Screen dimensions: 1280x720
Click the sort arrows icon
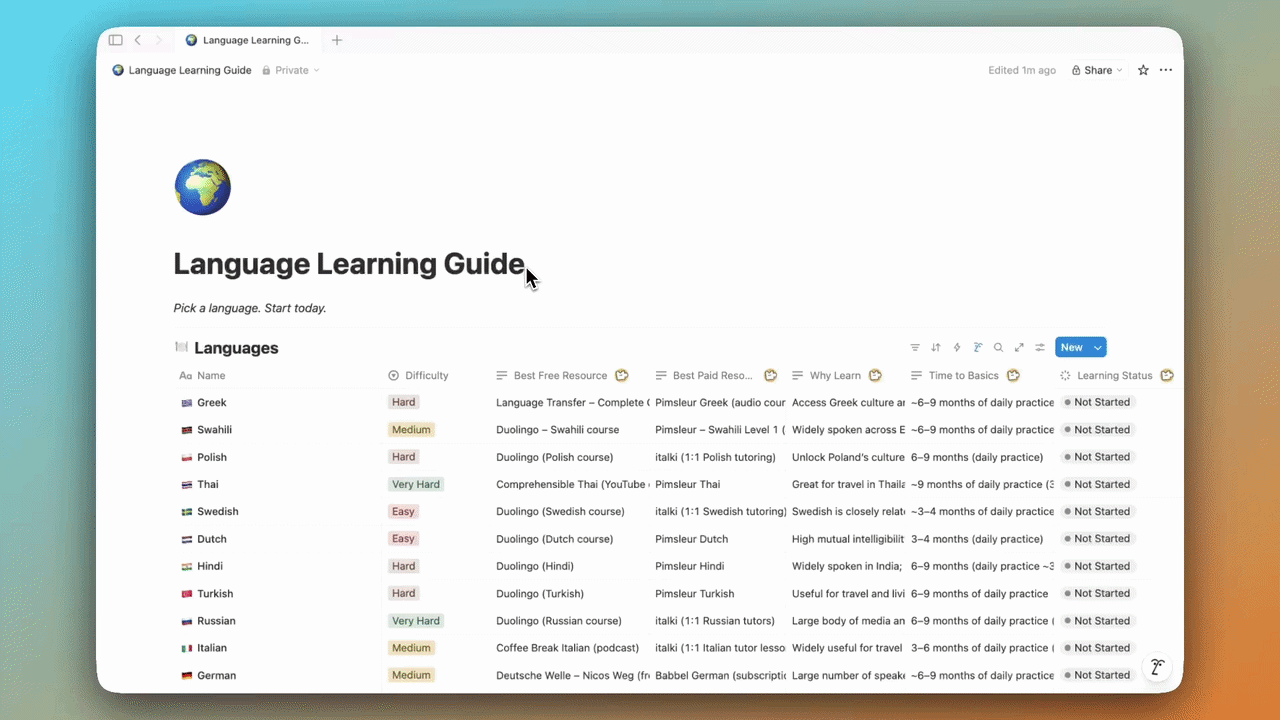click(936, 348)
